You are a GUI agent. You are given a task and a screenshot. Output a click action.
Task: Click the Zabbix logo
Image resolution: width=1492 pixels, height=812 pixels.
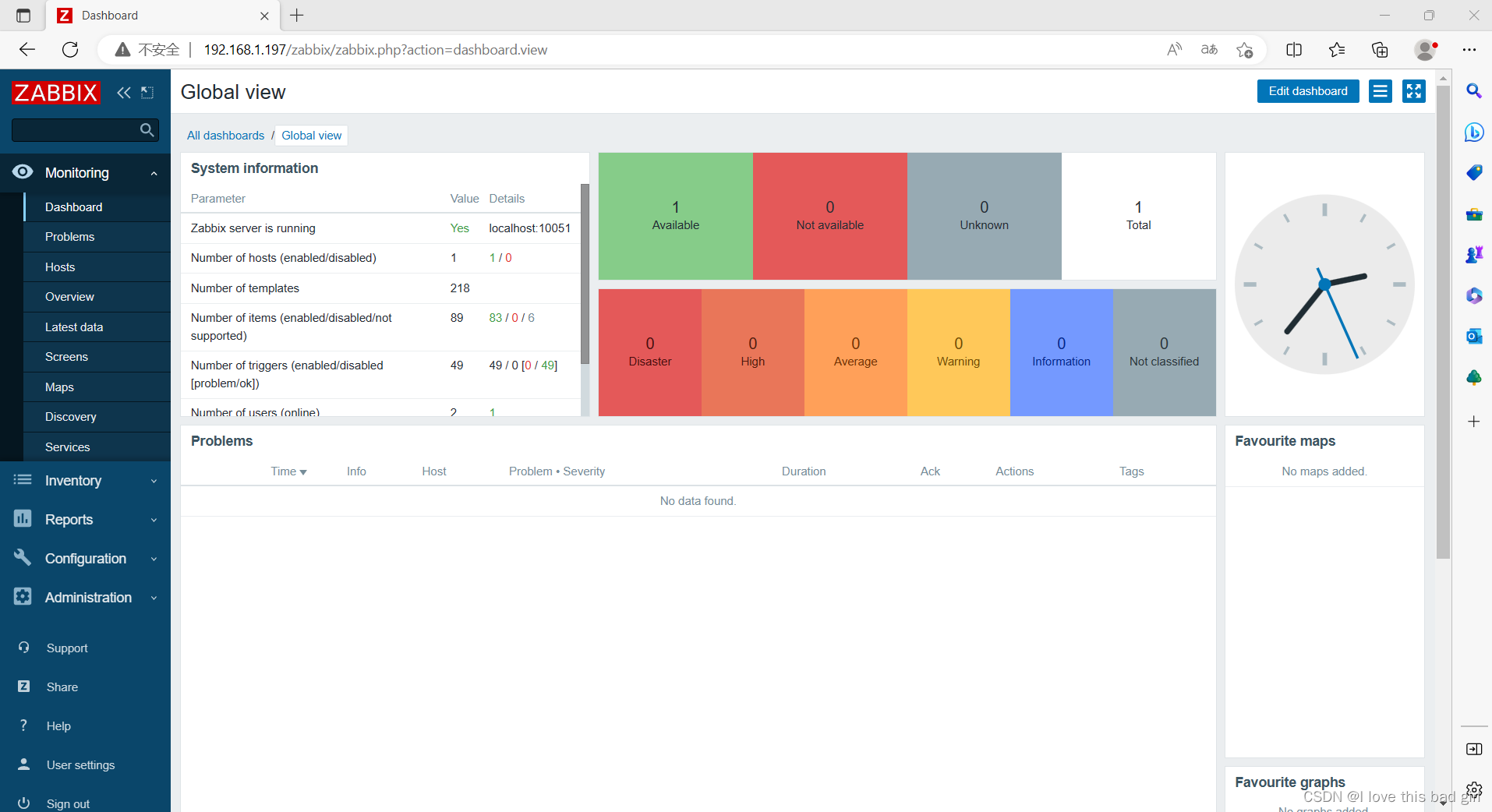point(55,92)
